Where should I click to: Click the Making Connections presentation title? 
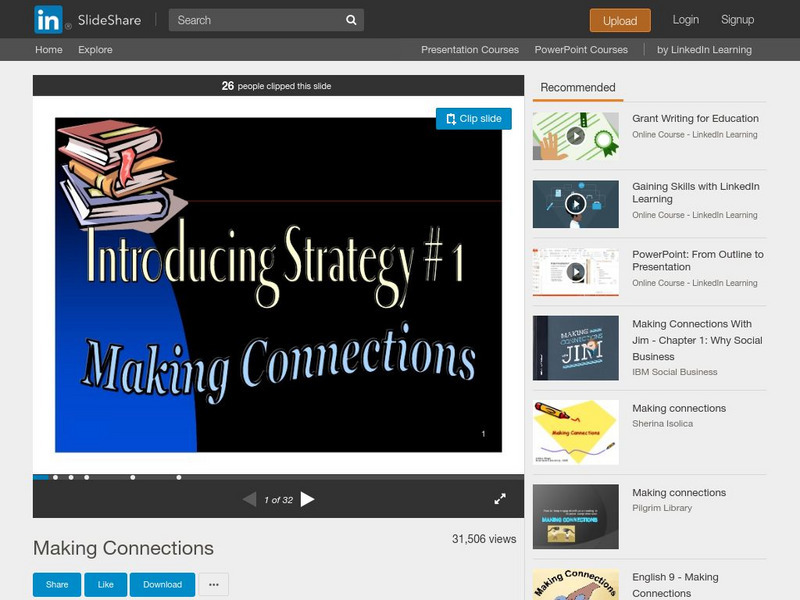tap(123, 548)
